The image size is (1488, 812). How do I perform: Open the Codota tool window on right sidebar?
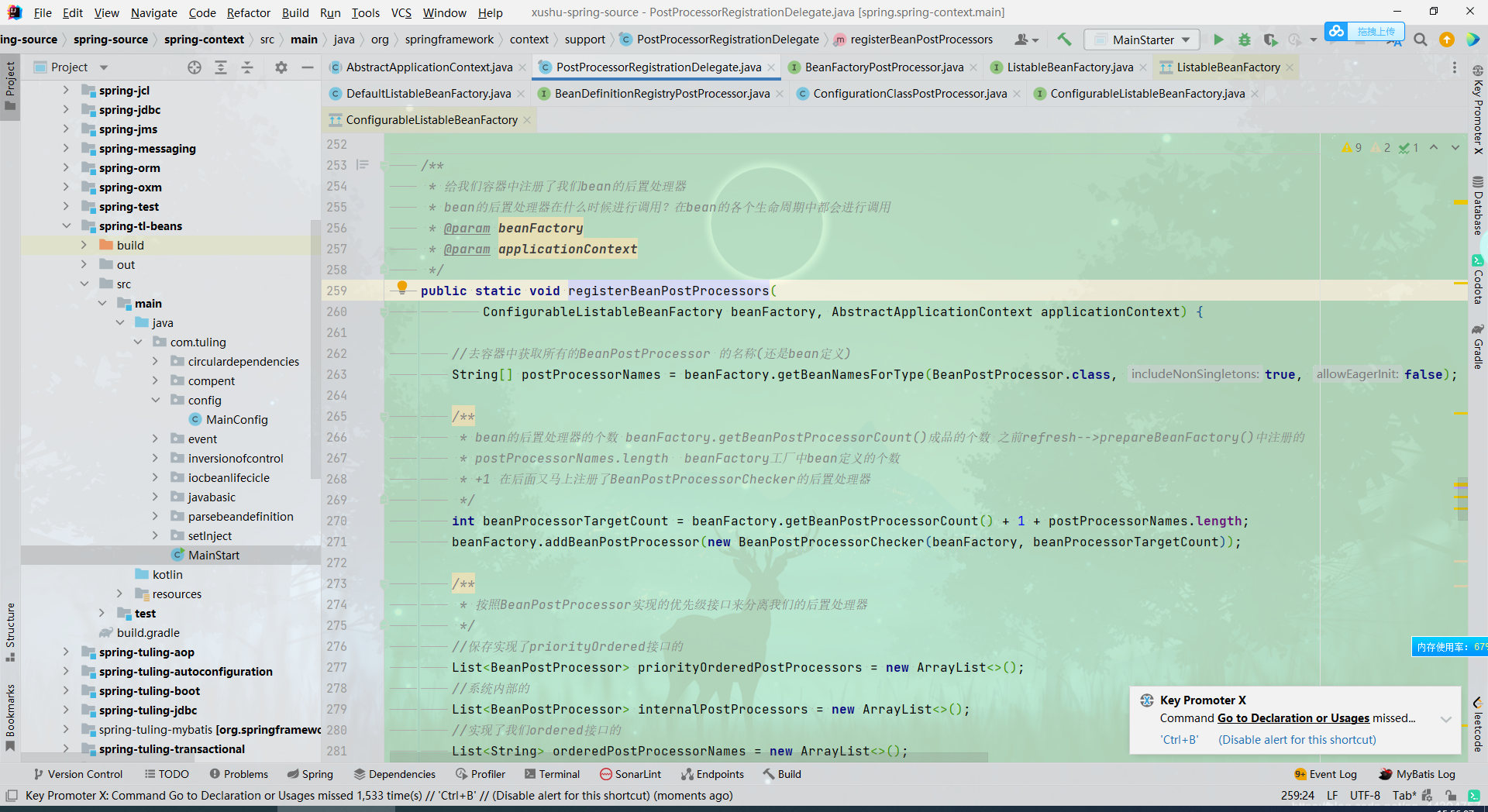[x=1478, y=280]
